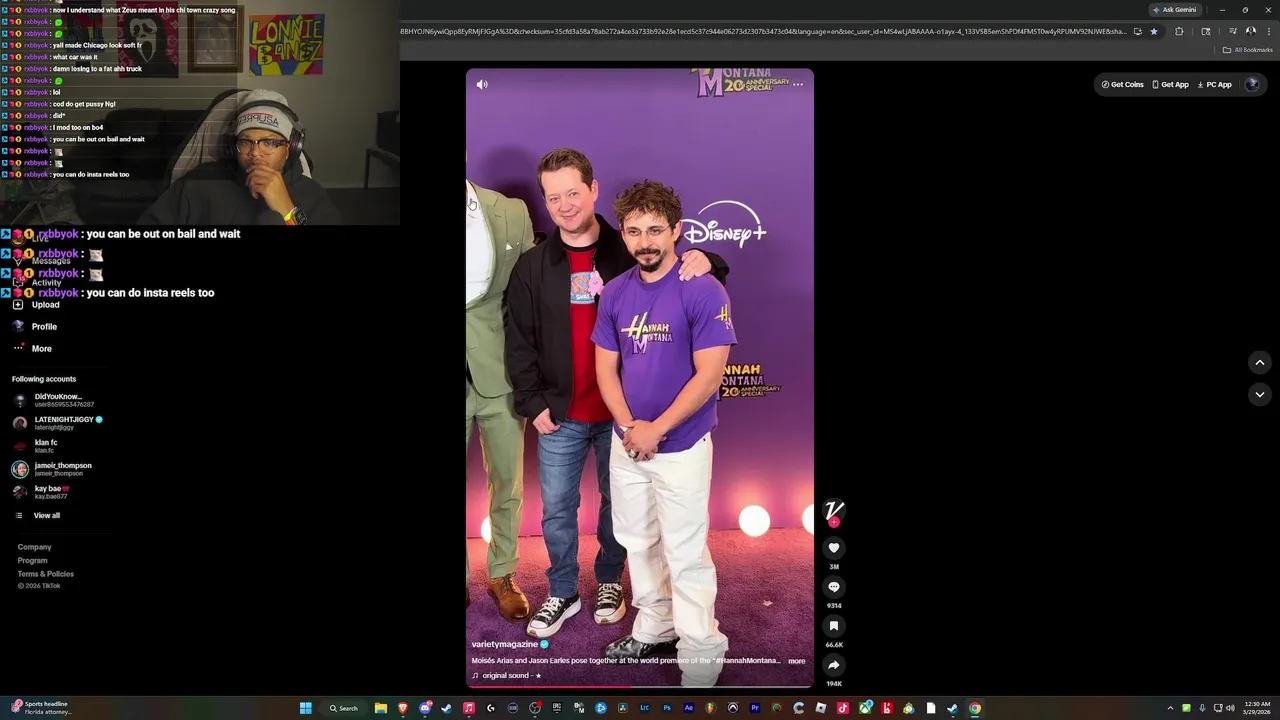The image size is (1280, 720).
Task: Open LATENIGHTJIGGY following account
Action: 58,423
